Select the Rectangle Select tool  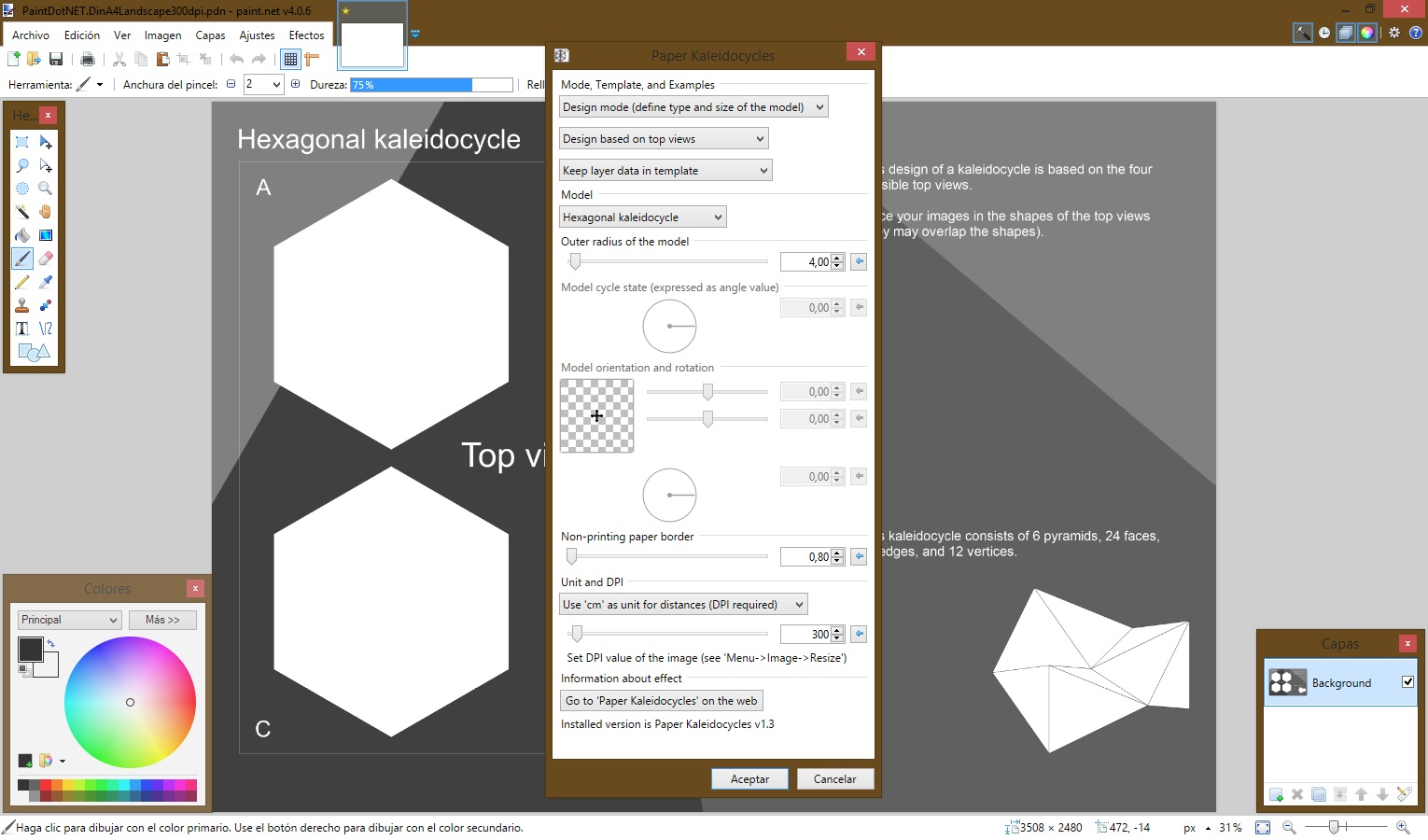click(22, 142)
